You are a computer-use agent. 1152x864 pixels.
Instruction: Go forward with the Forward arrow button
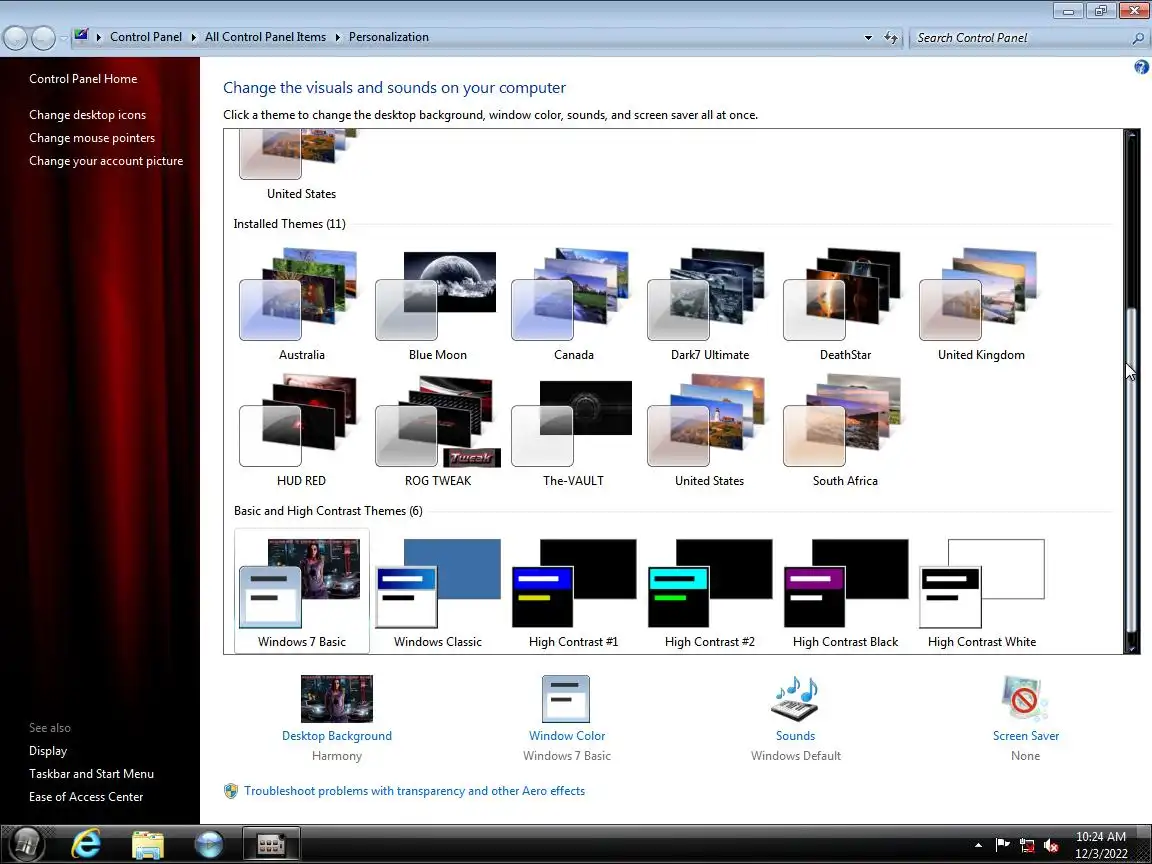(x=43, y=37)
